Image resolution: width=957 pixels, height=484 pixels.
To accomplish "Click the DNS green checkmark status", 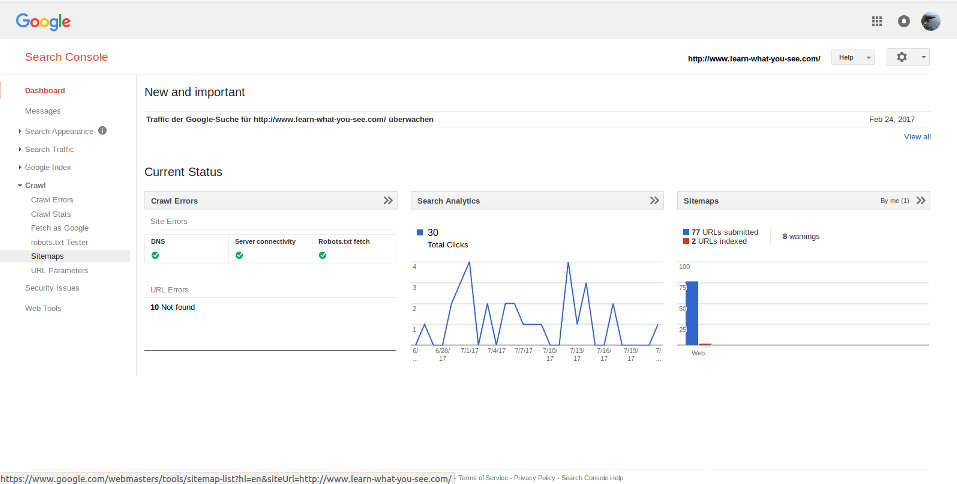I will tap(155, 255).
